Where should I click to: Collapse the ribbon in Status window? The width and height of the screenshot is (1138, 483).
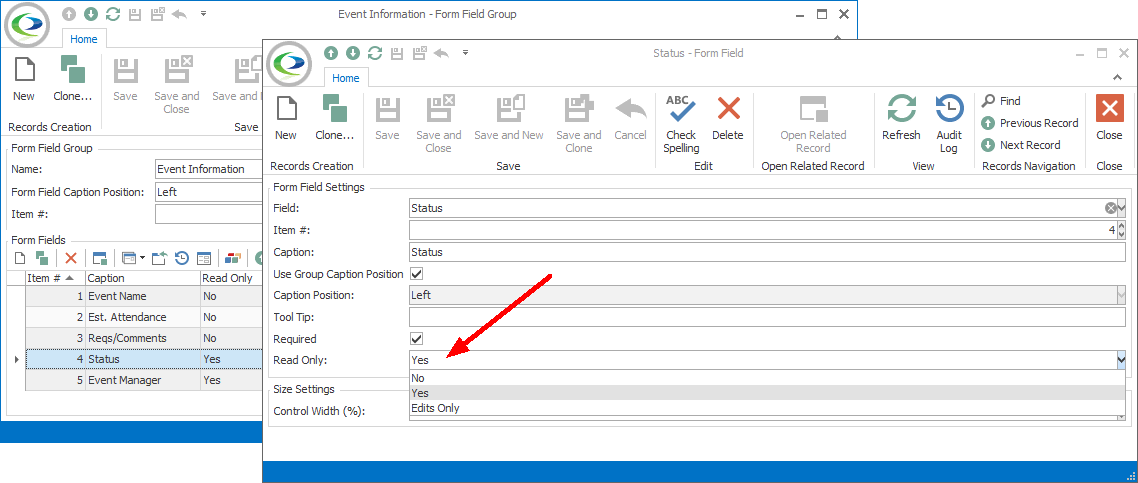[x=1117, y=77]
